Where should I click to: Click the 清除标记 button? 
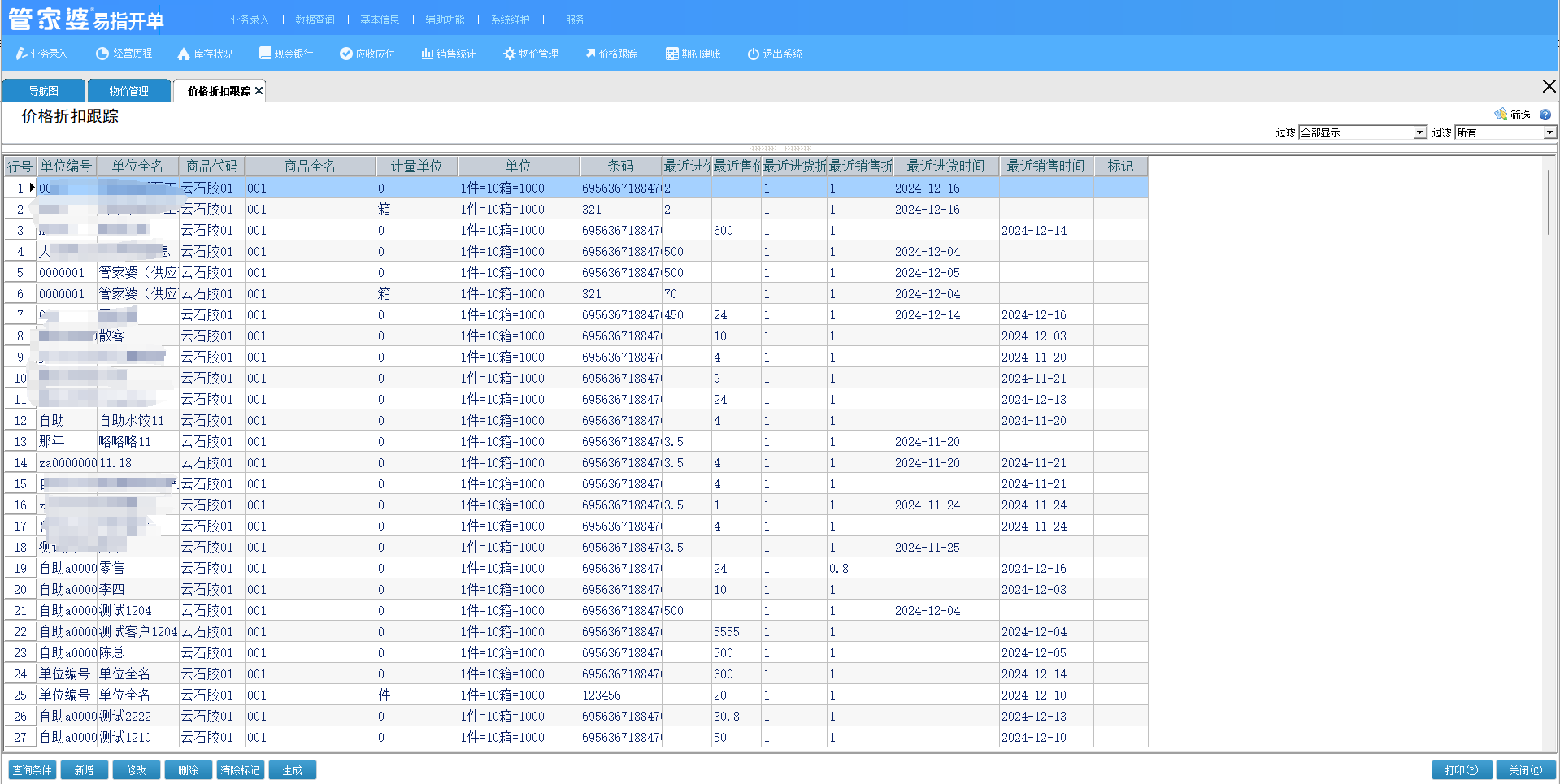(240, 770)
